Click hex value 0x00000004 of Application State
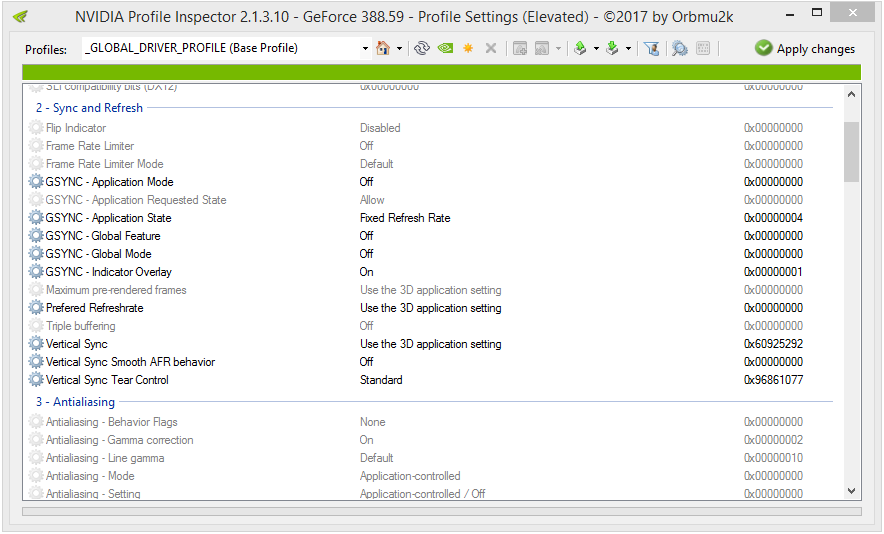The image size is (884, 534). (x=774, y=218)
